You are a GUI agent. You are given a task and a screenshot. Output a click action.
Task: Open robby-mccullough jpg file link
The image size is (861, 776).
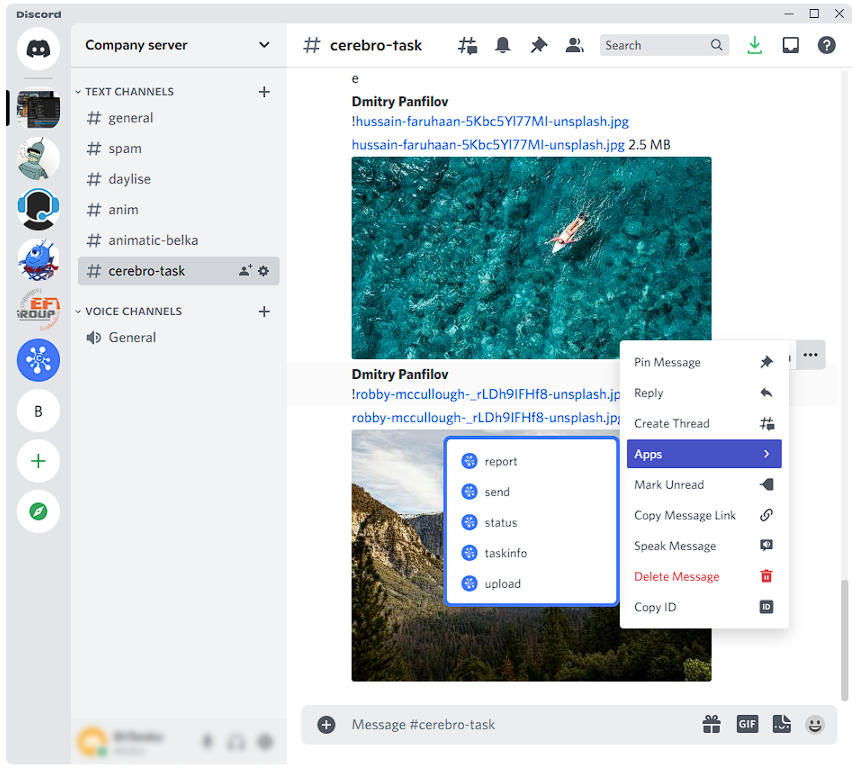[x=486, y=418]
